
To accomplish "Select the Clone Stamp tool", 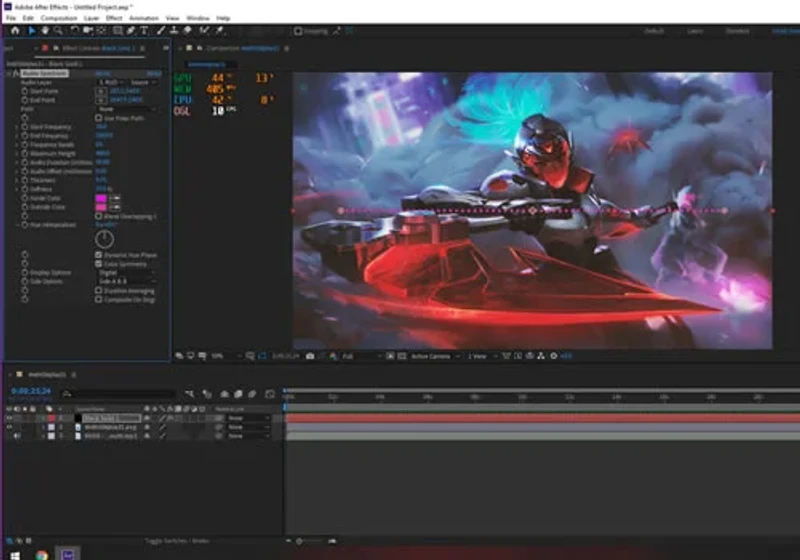I will pyautogui.click(x=174, y=31).
